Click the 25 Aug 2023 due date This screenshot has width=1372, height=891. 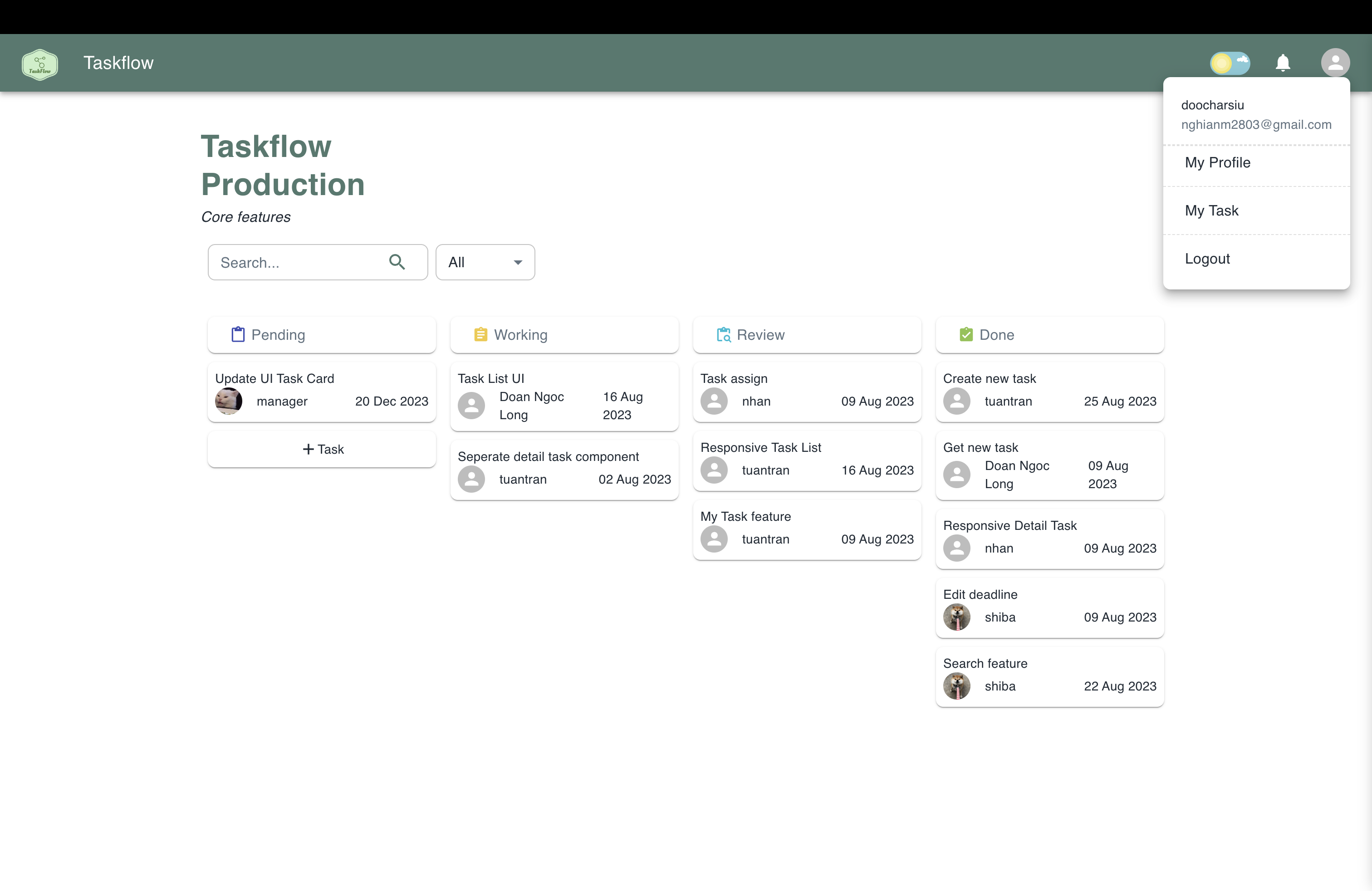coord(1120,401)
